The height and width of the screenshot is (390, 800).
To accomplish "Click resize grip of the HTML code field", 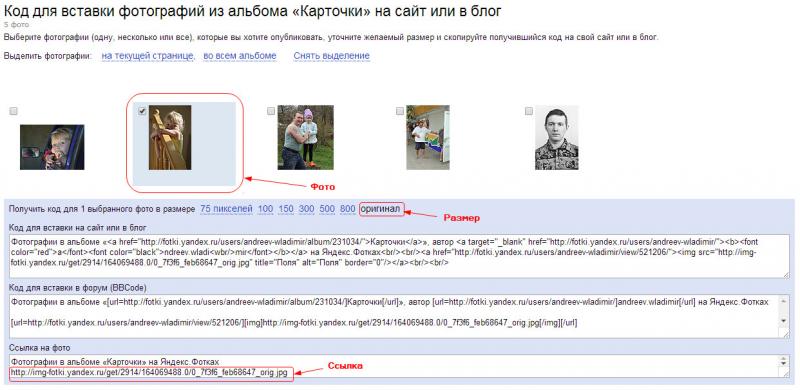I will [x=786, y=275].
